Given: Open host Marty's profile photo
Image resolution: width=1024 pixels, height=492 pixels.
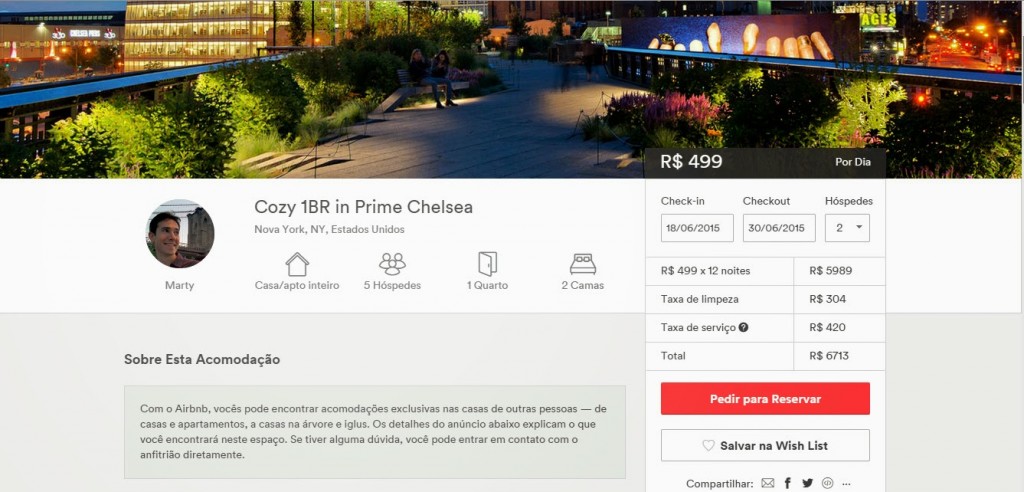Looking at the screenshot, I should 180,234.
